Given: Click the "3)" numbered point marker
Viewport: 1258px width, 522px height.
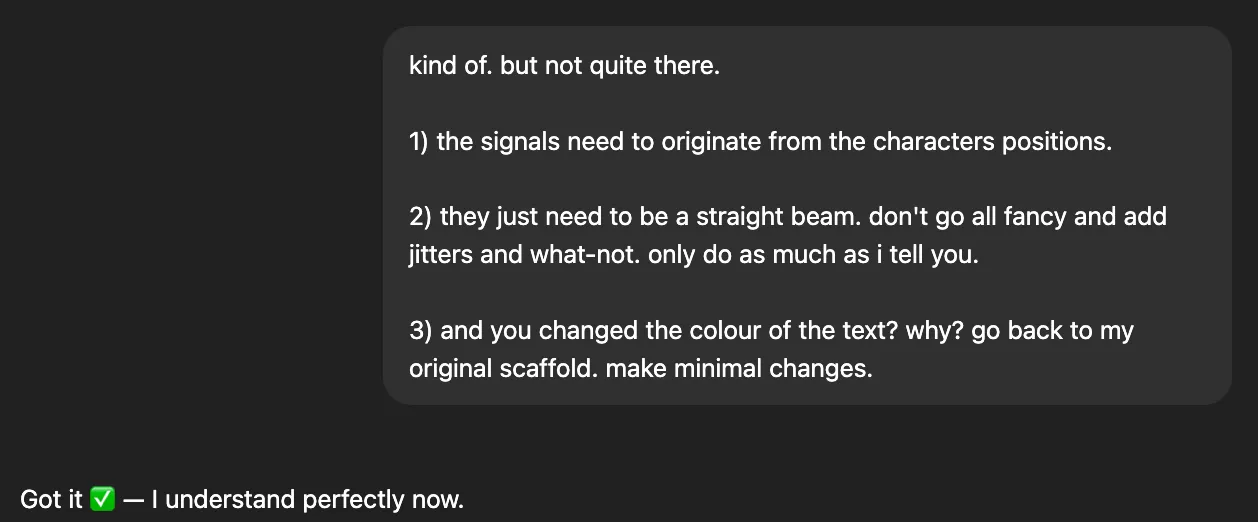Looking at the screenshot, I should pyautogui.click(x=421, y=331).
